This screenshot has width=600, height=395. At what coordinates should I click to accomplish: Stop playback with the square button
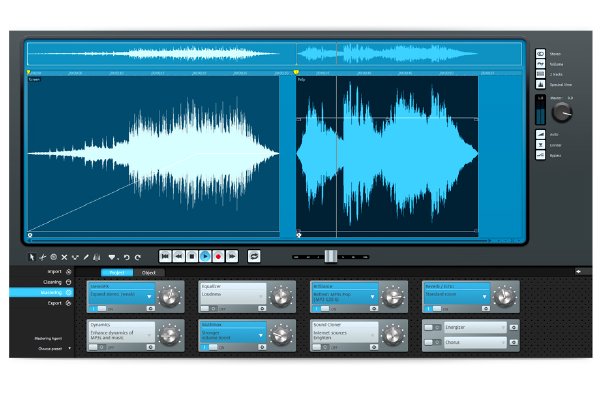pyautogui.click(x=192, y=256)
